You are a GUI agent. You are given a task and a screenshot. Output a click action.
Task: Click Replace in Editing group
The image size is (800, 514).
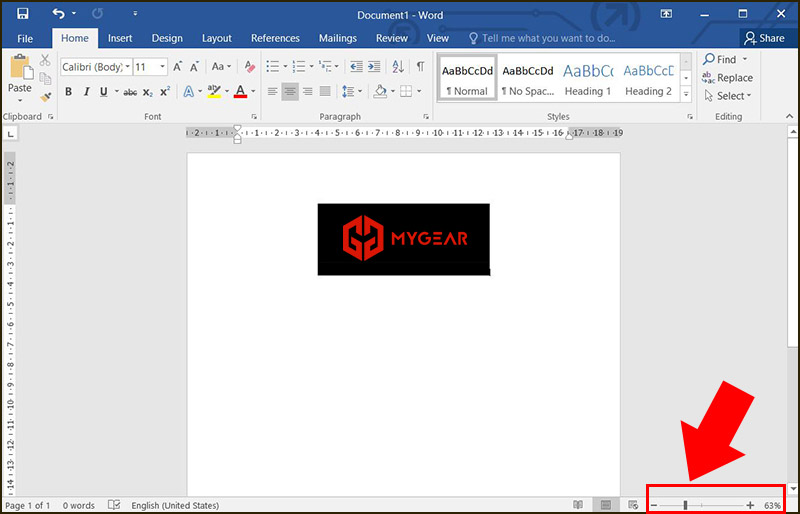(728, 78)
